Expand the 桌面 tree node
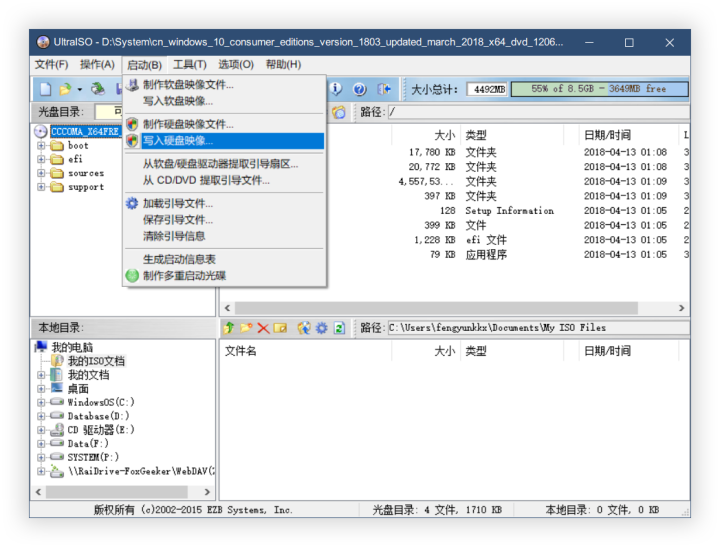Image resolution: width=720 pixels, height=547 pixels. click(x=41, y=389)
